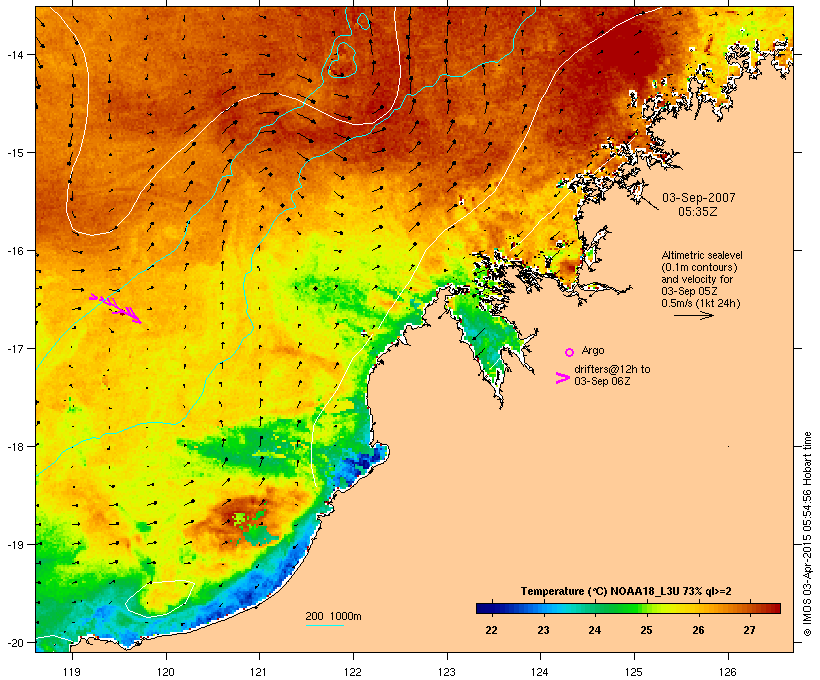820x680 pixels.
Task: Click the cyan 200 1000m depth contour legend line
Action: [324, 625]
